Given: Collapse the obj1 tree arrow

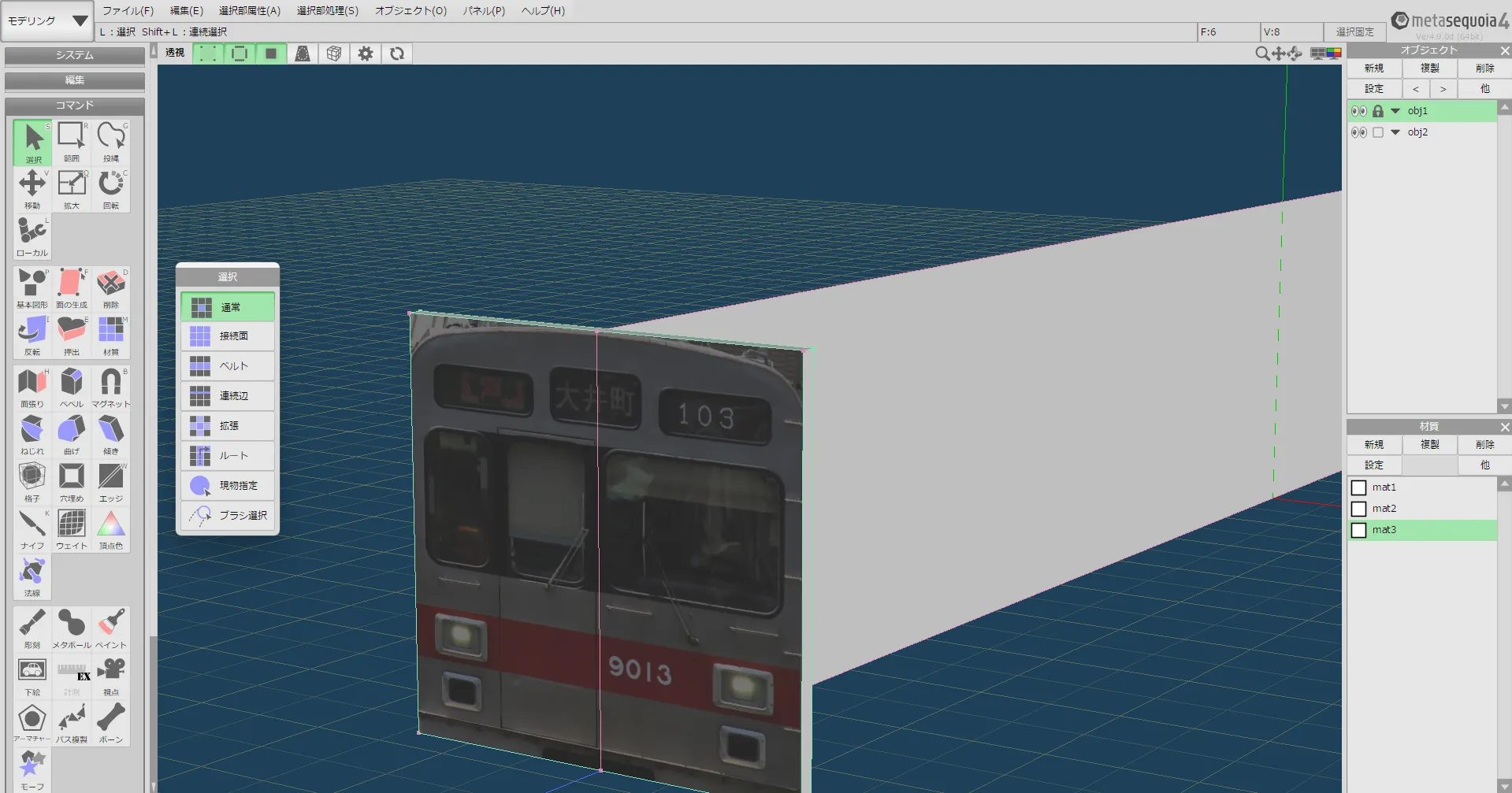Looking at the screenshot, I should tap(1395, 111).
